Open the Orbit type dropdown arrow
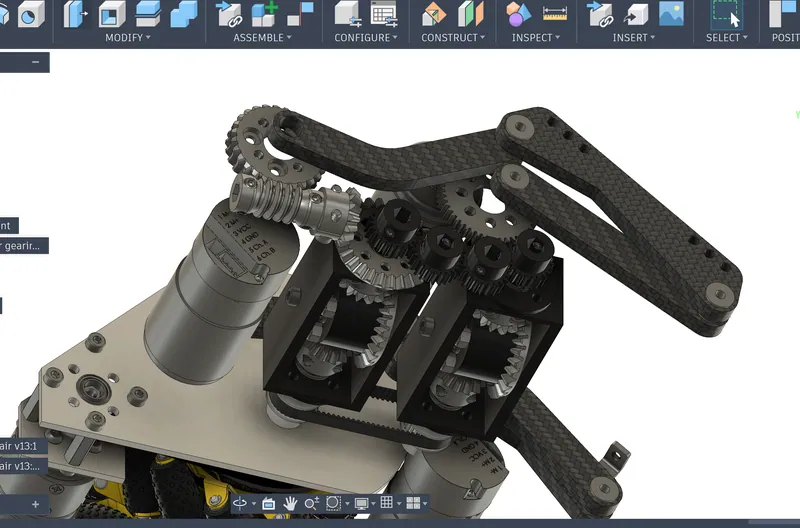 pos(253,504)
